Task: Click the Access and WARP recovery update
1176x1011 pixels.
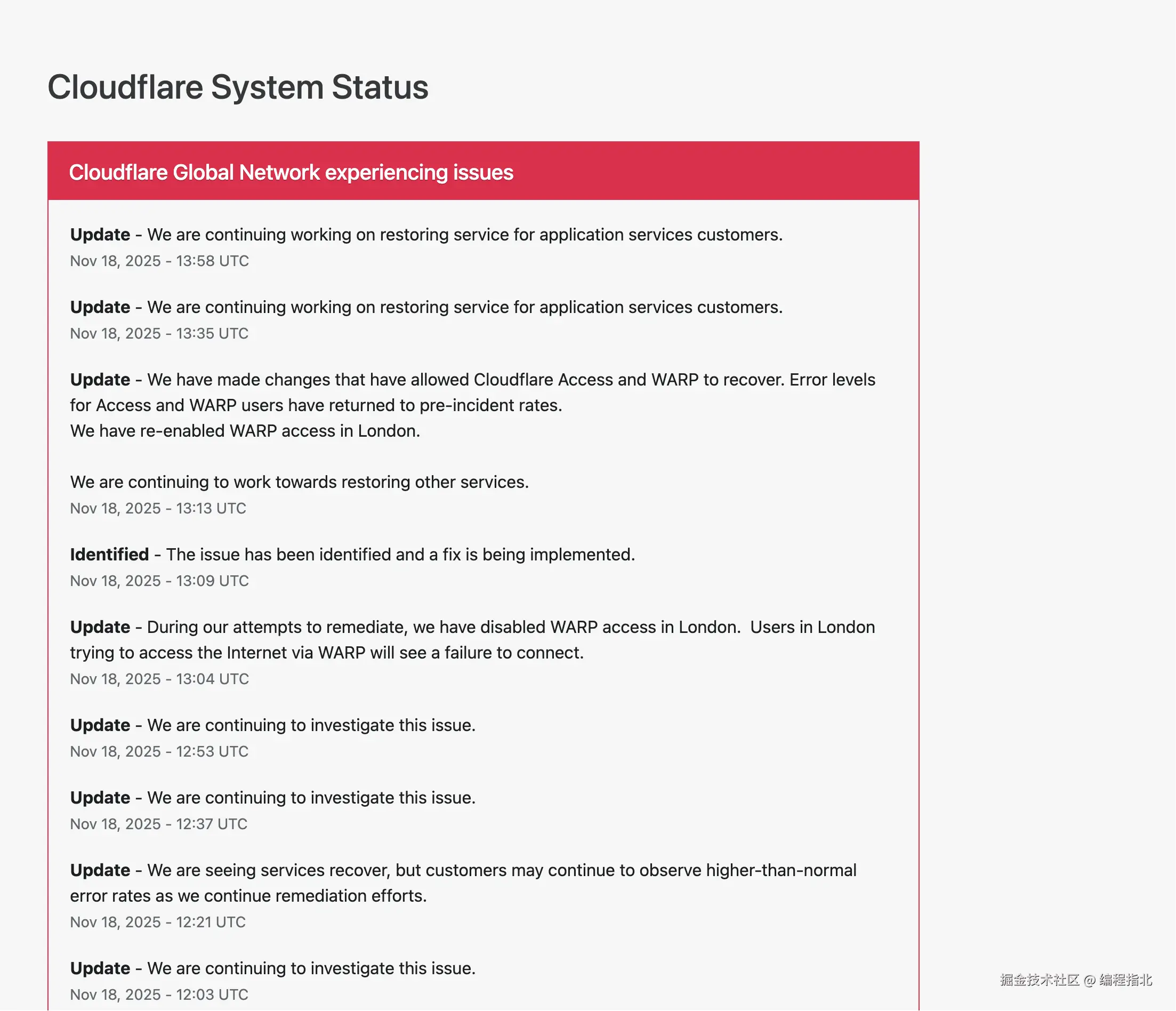Action: pos(472,392)
